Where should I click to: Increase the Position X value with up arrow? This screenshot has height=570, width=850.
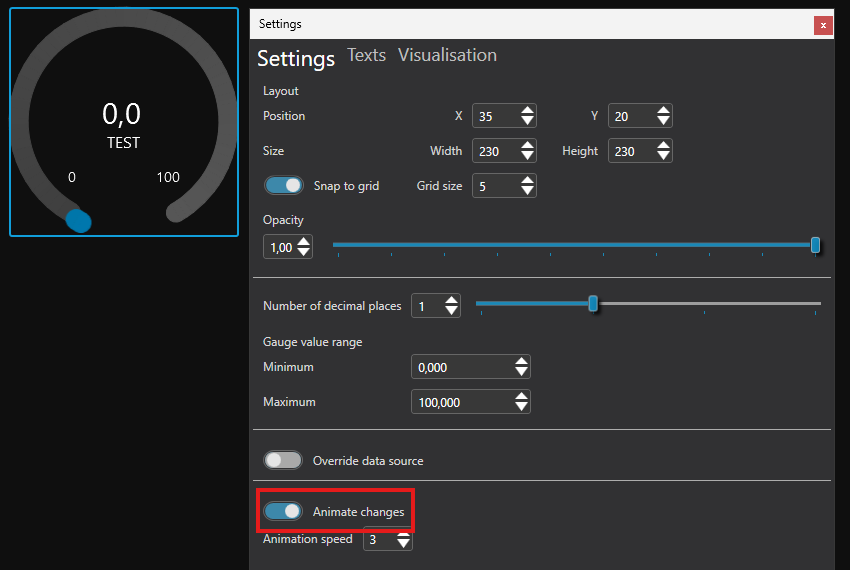tap(528, 110)
